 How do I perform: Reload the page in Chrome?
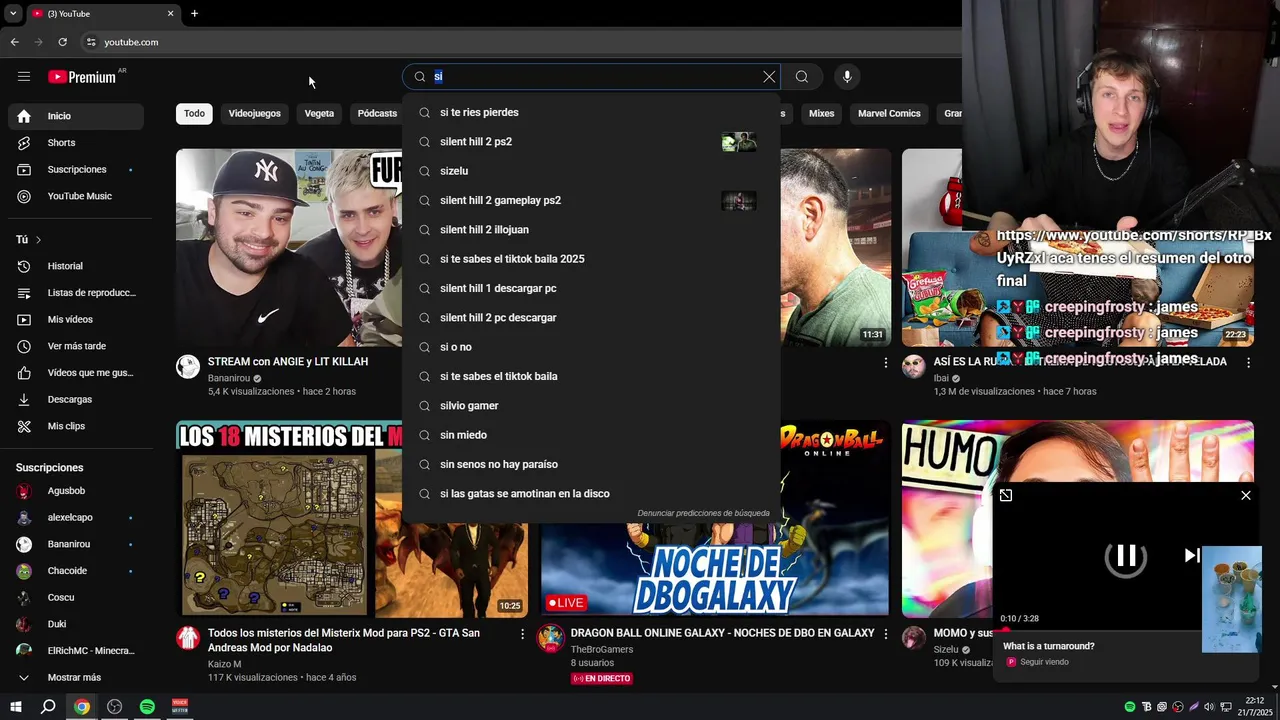coord(62,42)
